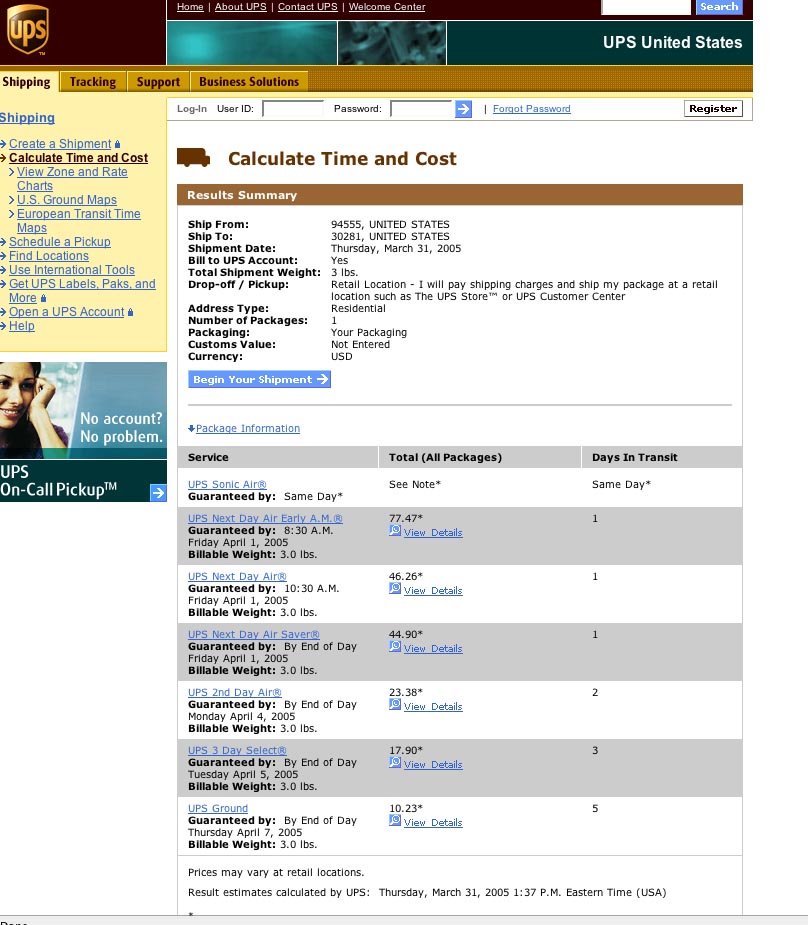
Task: Open U.S. Ground Maps sidebar item
Action: pos(67,200)
